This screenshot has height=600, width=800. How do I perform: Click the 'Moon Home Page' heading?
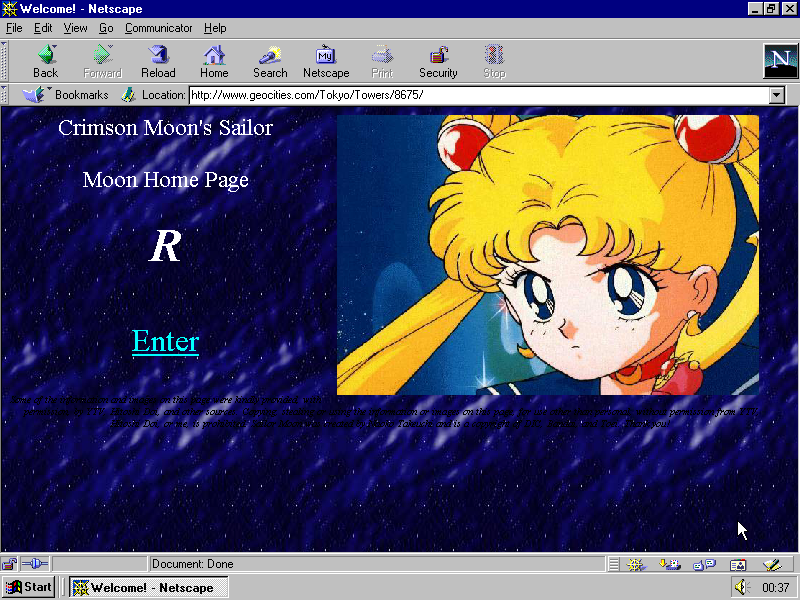click(165, 180)
